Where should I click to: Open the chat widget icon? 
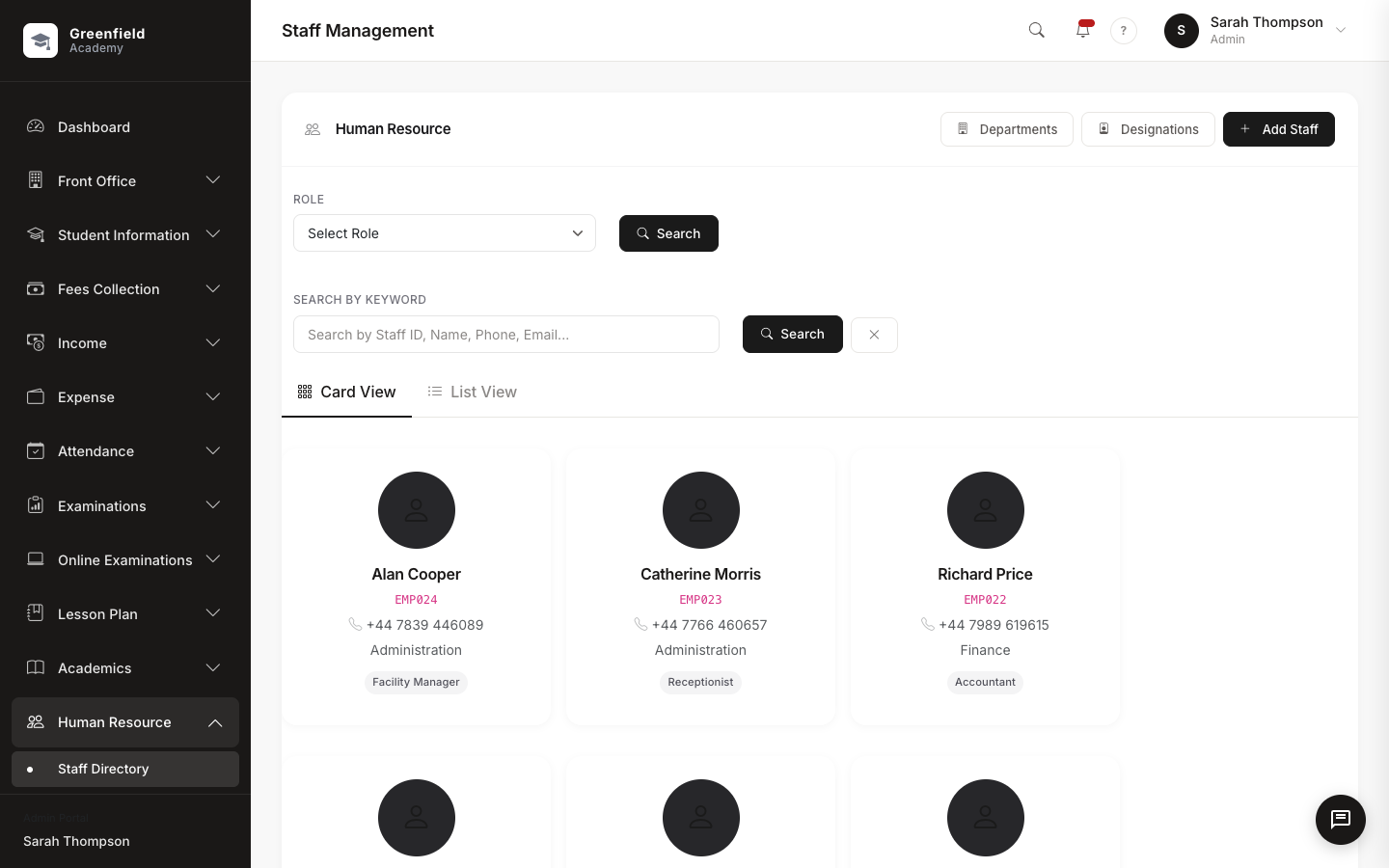click(x=1341, y=820)
